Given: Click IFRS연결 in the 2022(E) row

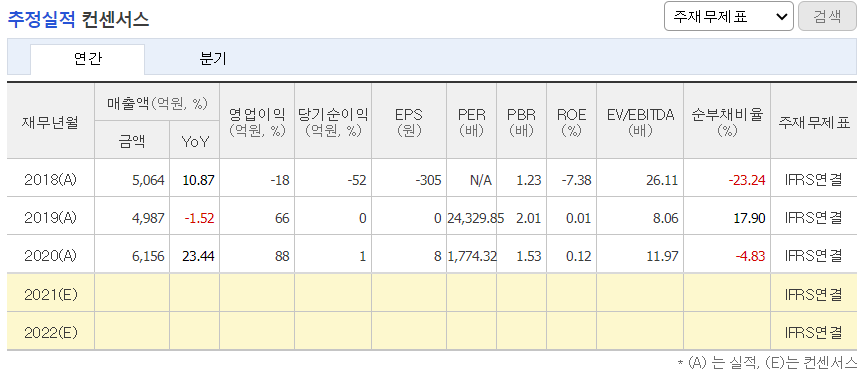Looking at the screenshot, I should tap(814, 333).
